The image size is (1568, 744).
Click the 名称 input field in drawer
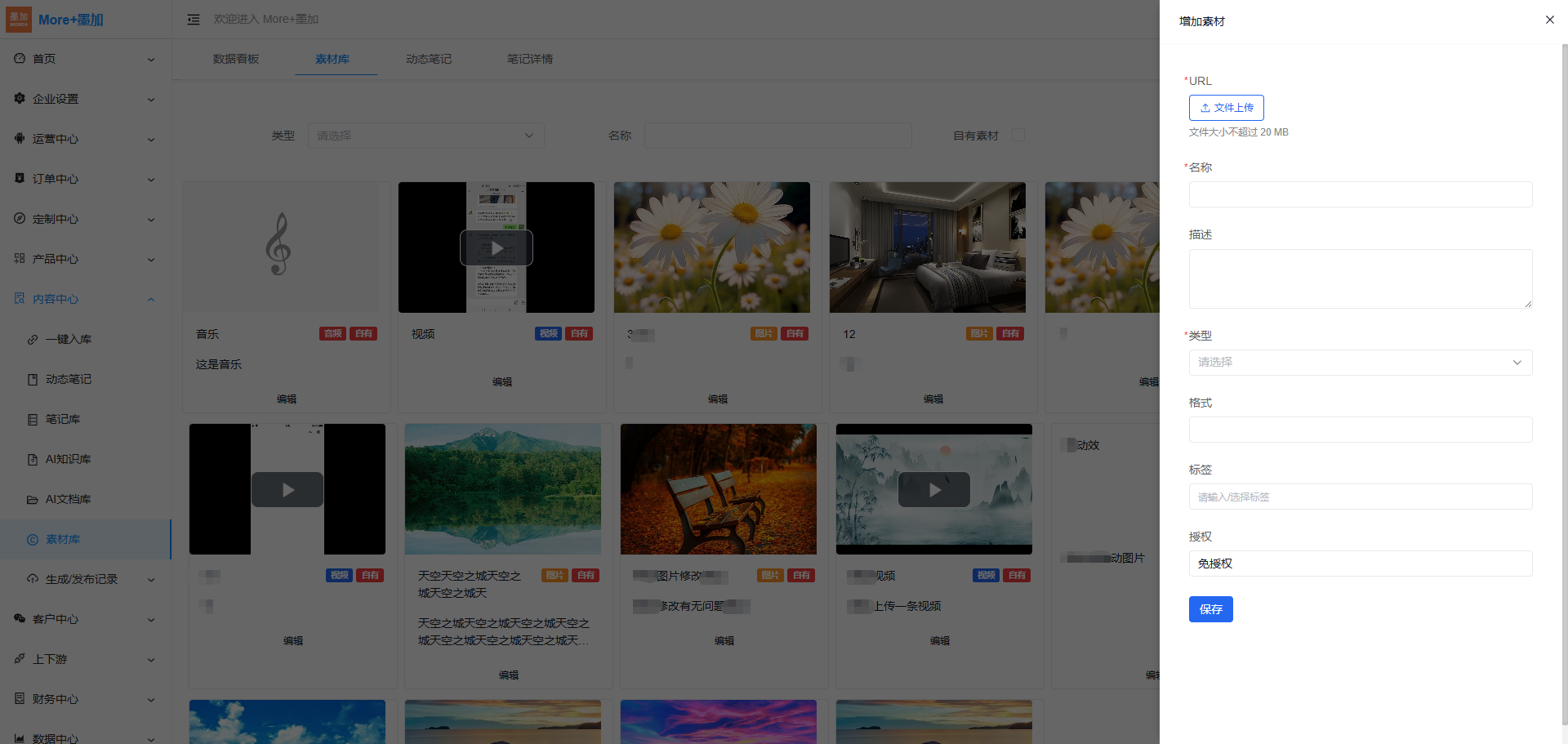pyautogui.click(x=1360, y=194)
